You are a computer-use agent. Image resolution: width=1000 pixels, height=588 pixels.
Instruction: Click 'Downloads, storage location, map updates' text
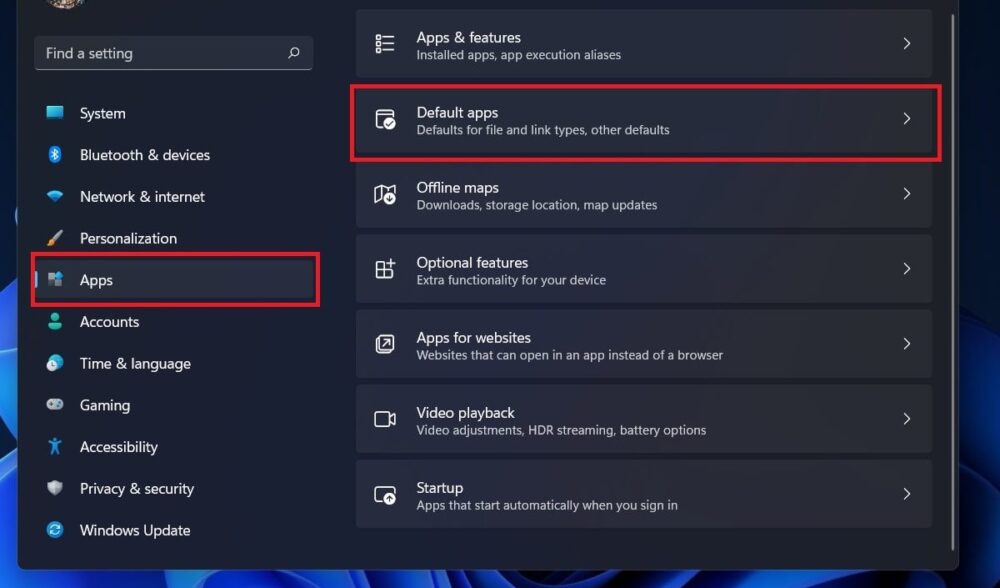pos(536,205)
